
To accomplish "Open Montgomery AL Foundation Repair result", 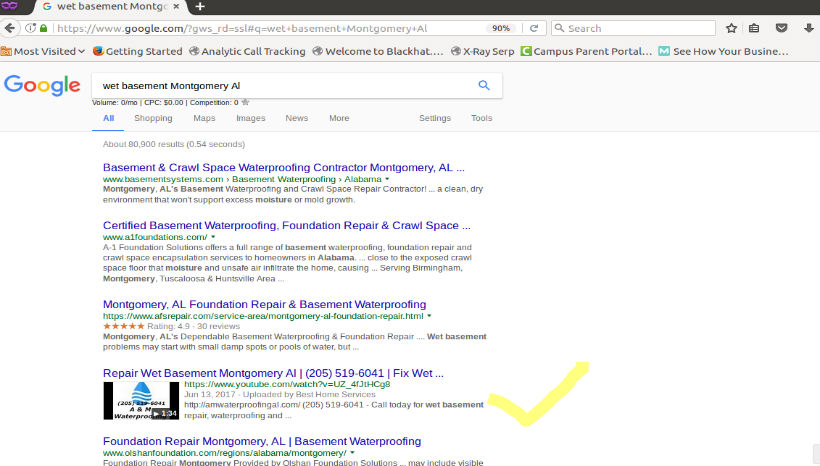I will pos(265,304).
